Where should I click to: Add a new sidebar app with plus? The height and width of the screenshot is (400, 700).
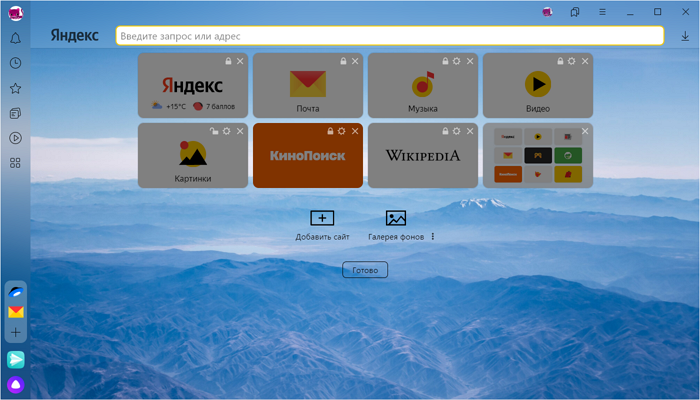click(x=16, y=332)
